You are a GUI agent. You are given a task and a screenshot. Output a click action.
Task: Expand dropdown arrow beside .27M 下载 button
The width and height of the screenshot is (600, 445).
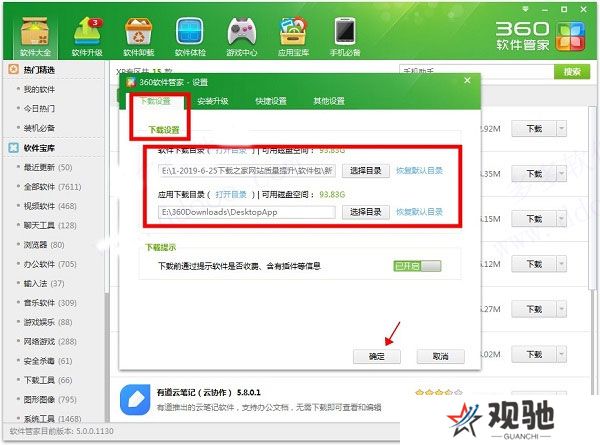[x=562, y=309]
